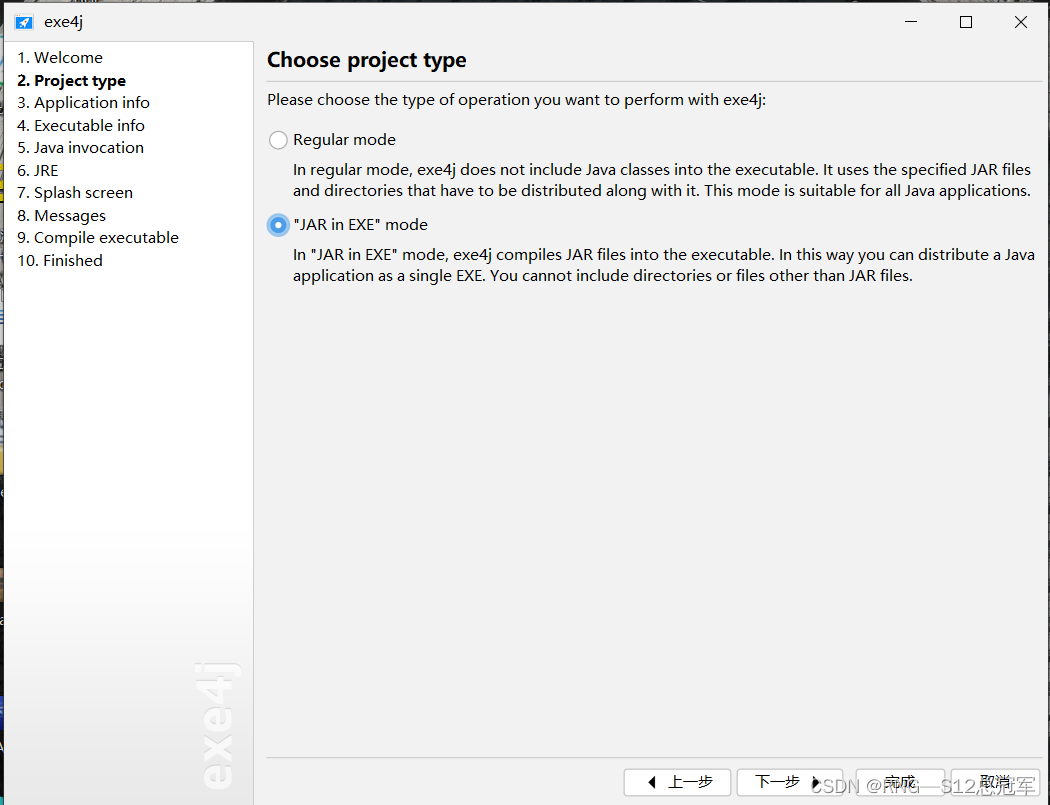Viewport: 1050px width, 805px height.
Task: Open step 3. Application info
Action: pos(83,102)
